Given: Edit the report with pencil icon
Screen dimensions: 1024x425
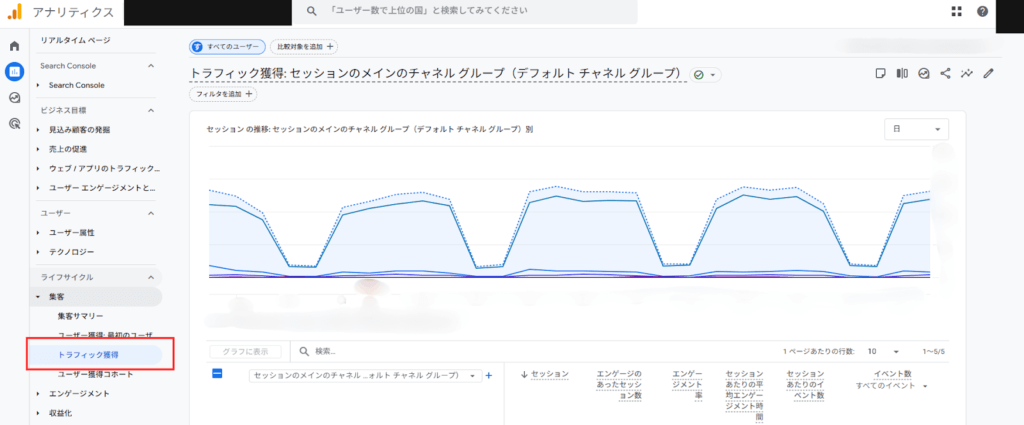Looking at the screenshot, I should point(988,74).
